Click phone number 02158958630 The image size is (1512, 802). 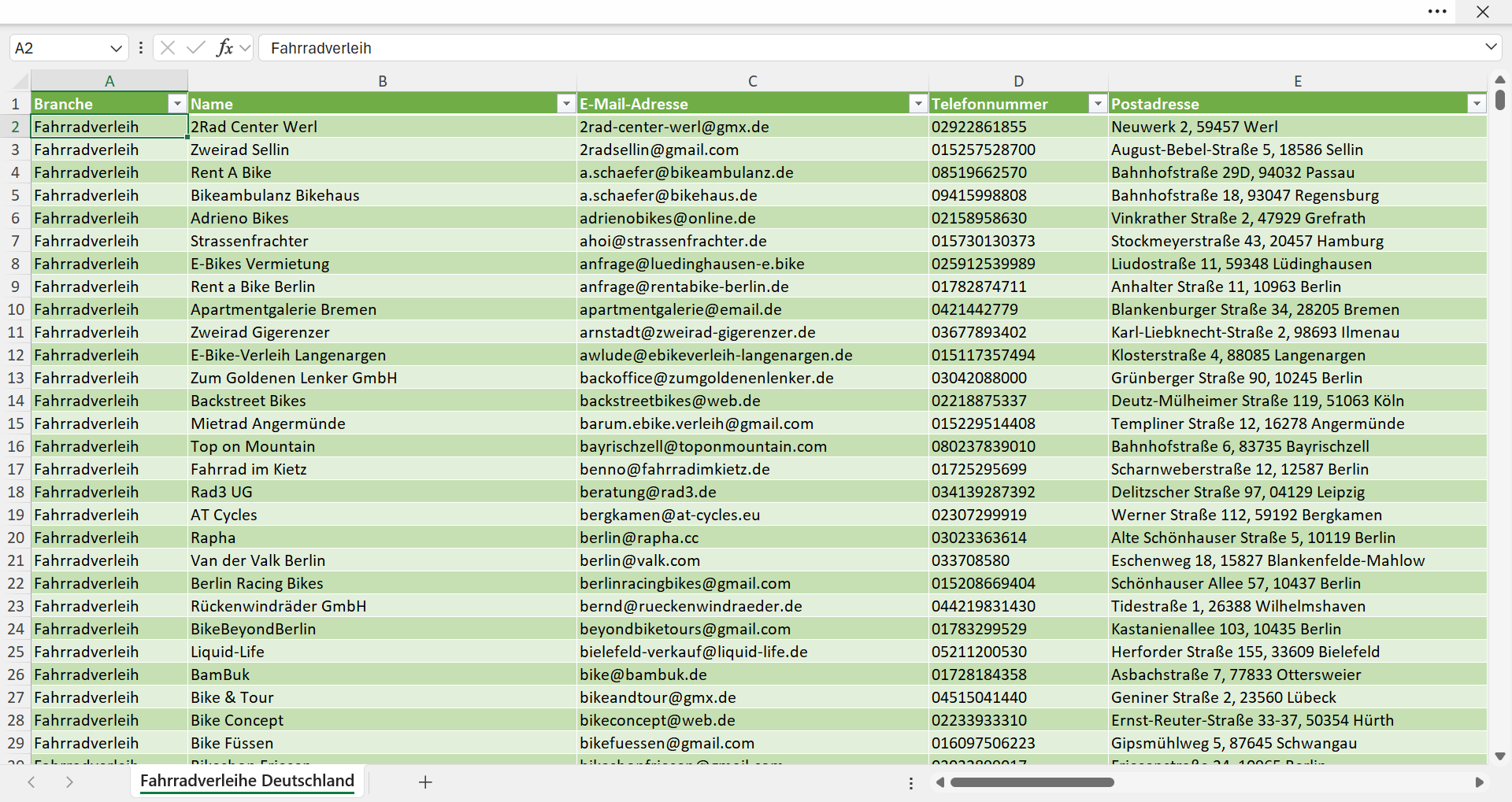tap(1019, 218)
